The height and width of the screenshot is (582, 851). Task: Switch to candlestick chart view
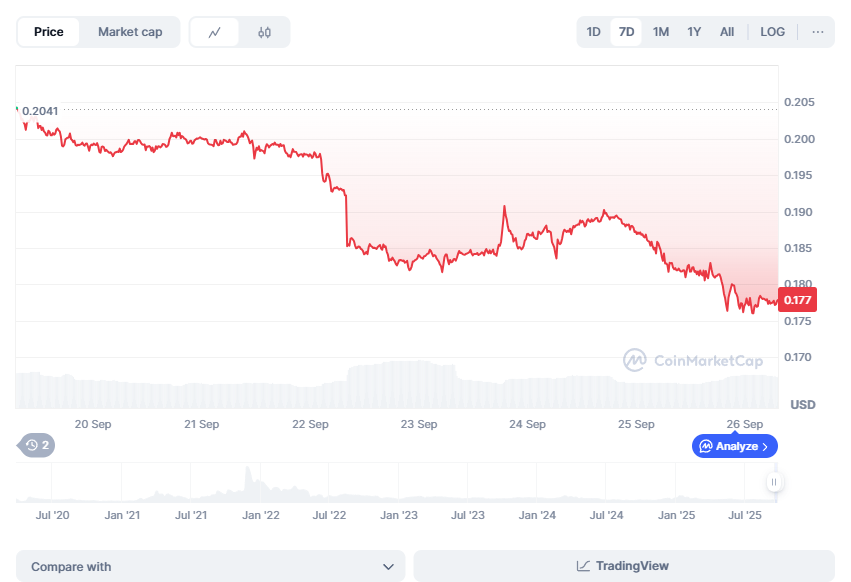click(x=264, y=32)
